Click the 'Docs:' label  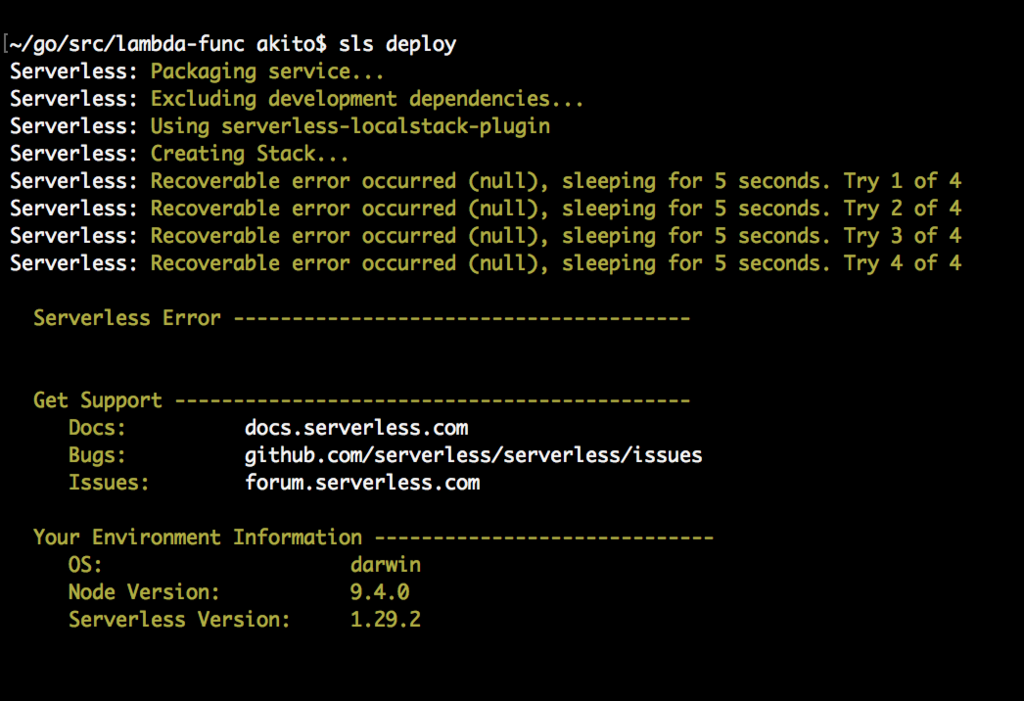click(x=97, y=428)
